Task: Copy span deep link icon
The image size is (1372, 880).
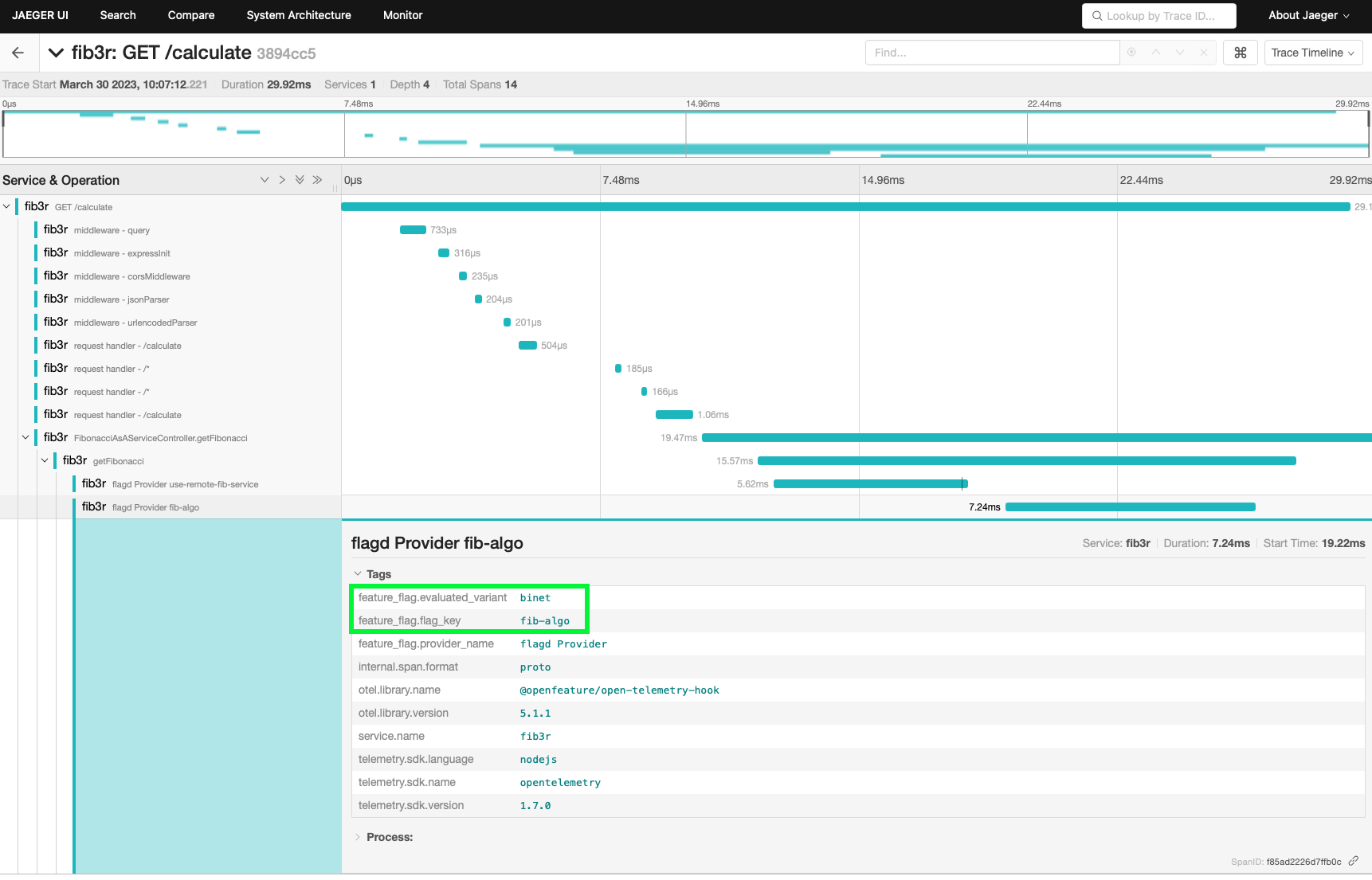Action: [x=1353, y=861]
